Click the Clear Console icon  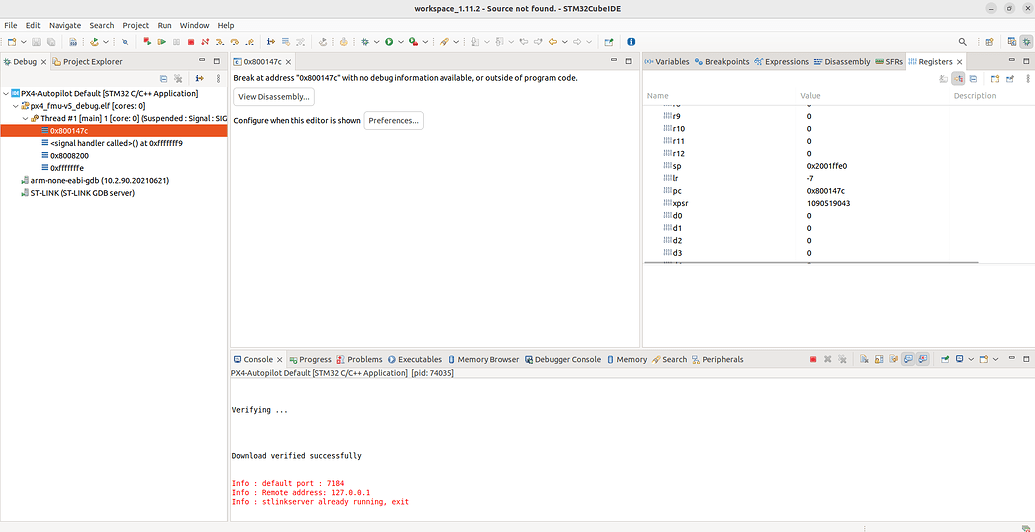[x=863, y=359]
